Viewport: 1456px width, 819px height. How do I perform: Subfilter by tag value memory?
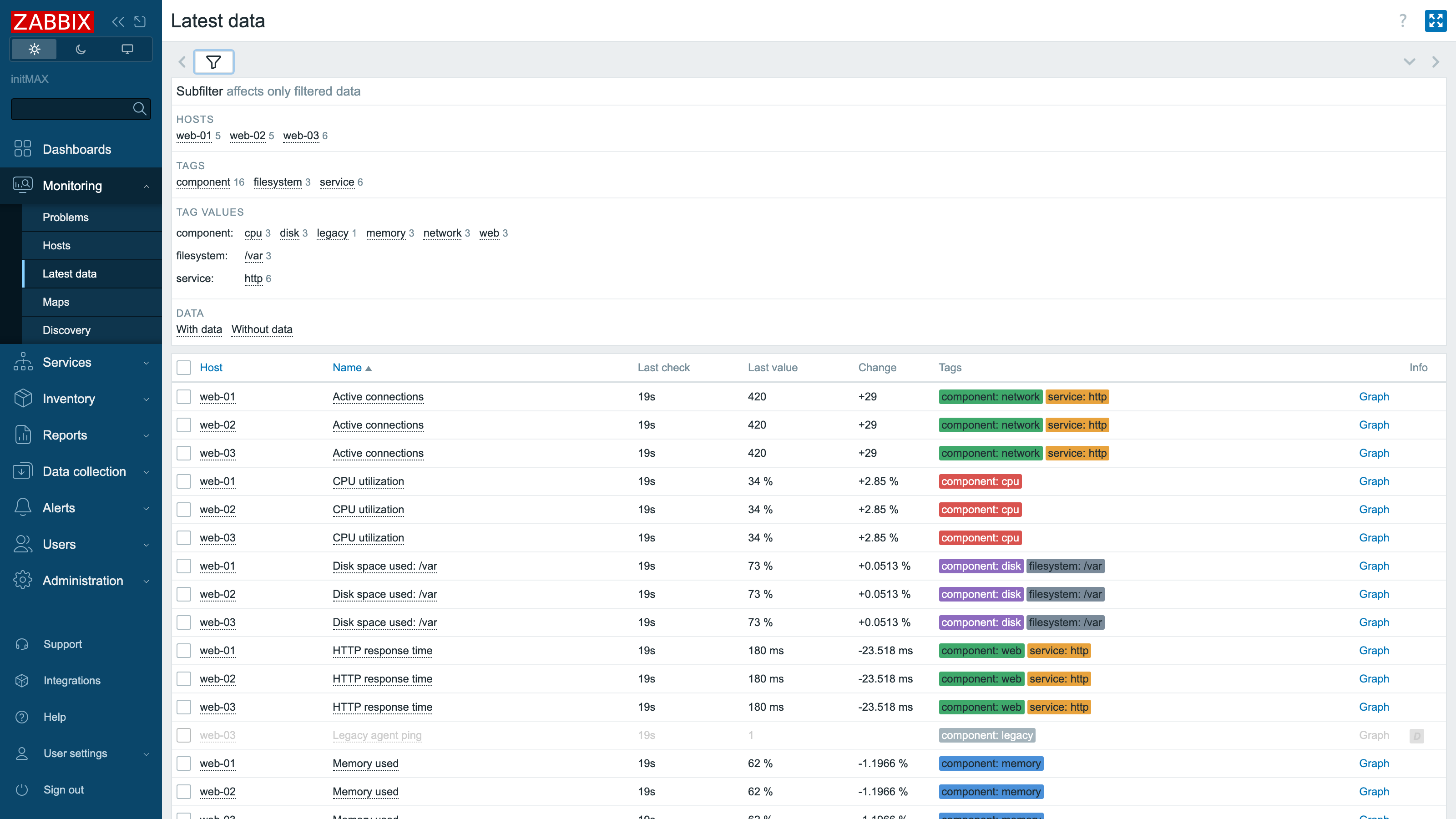point(385,233)
